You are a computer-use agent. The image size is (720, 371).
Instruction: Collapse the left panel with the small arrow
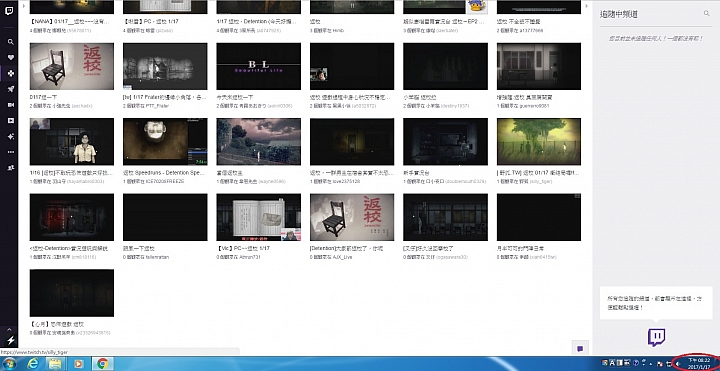click(23, 6)
